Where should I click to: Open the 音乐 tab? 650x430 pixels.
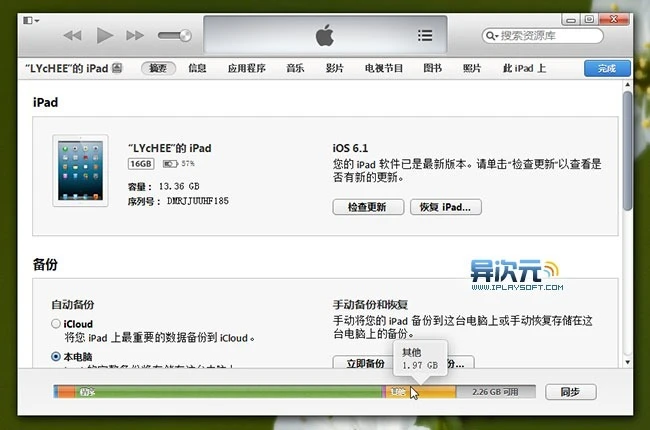(x=295, y=68)
